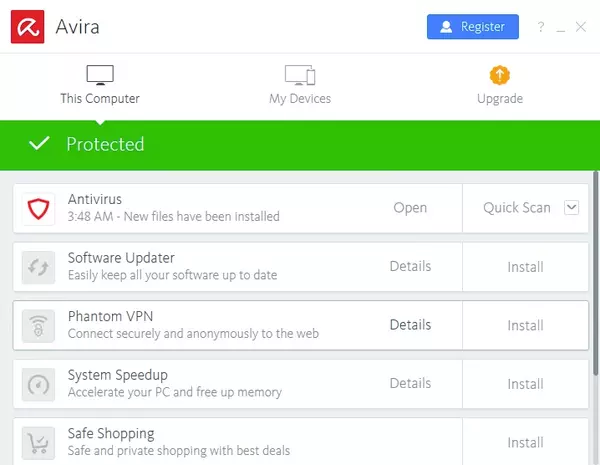
Task: Click the Antivirus shield icon
Action: [39, 208]
